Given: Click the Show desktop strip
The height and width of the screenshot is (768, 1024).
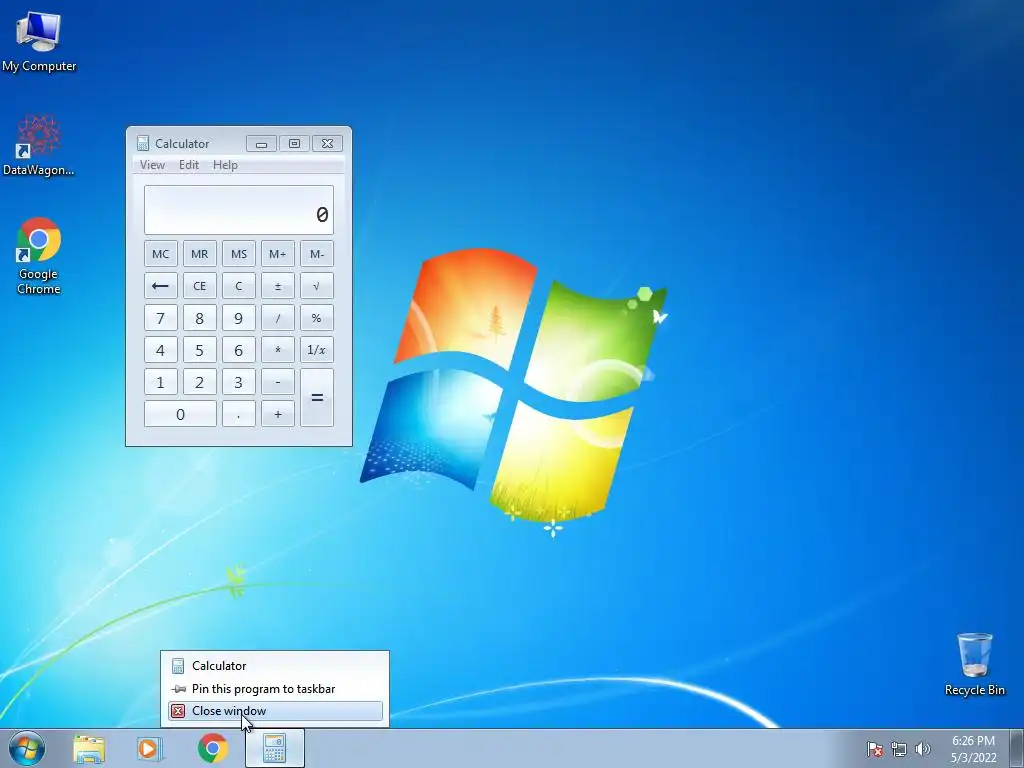Looking at the screenshot, I should (x=1017, y=748).
